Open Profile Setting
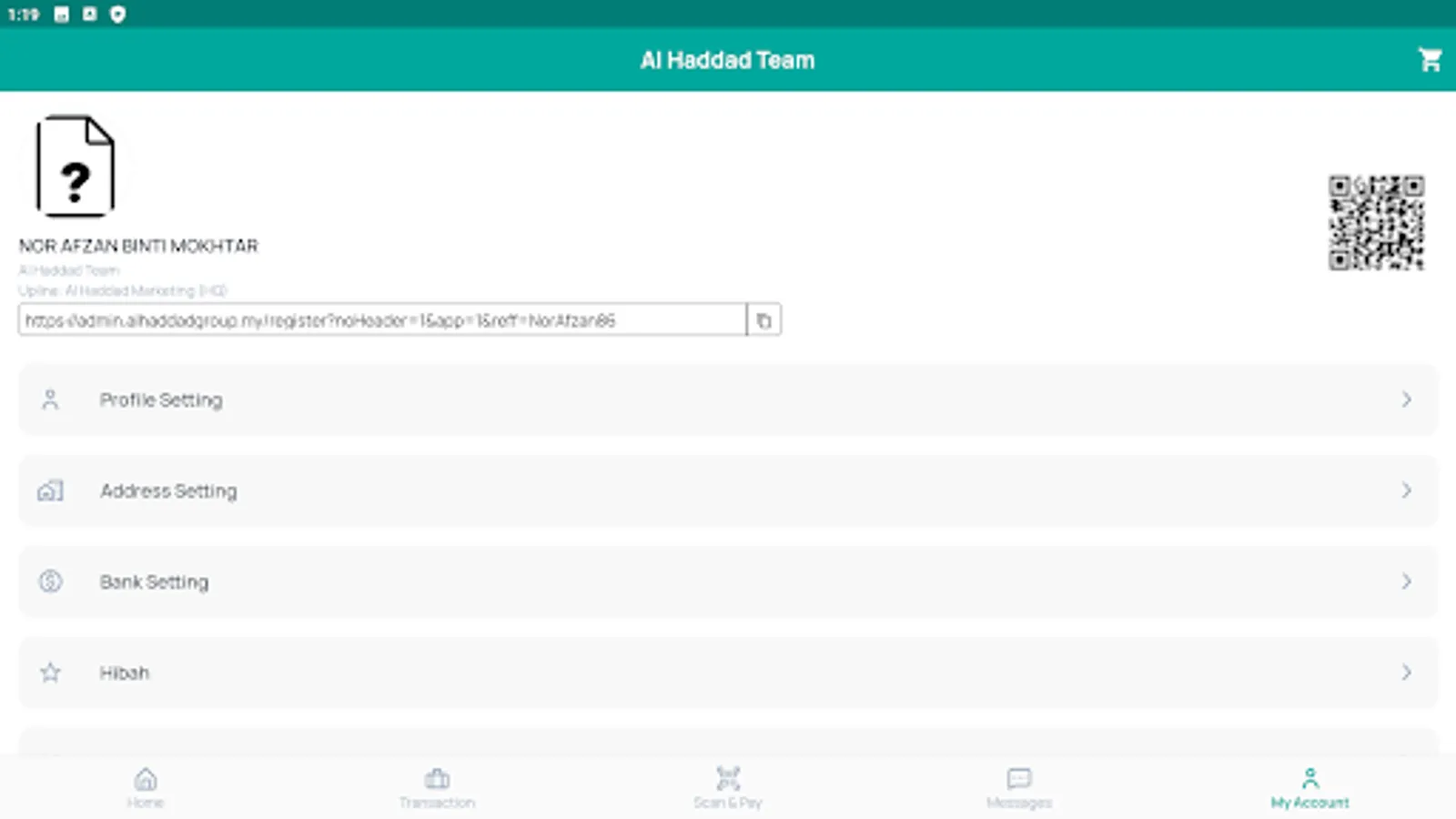This screenshot has height=819, width=1456. point(728,399)
